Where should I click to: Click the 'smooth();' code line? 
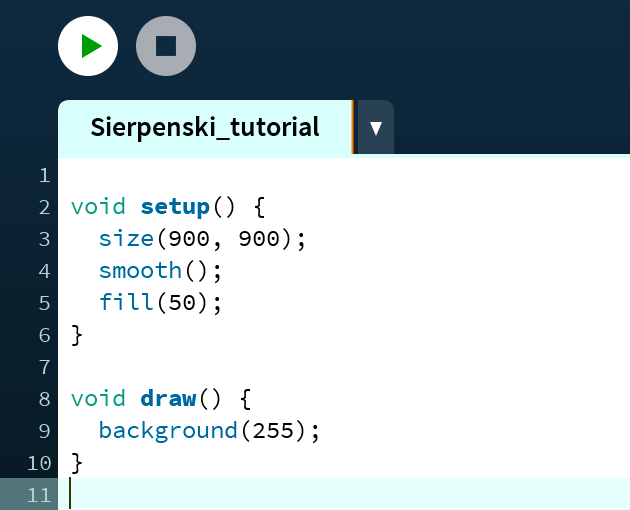(160, 271)
